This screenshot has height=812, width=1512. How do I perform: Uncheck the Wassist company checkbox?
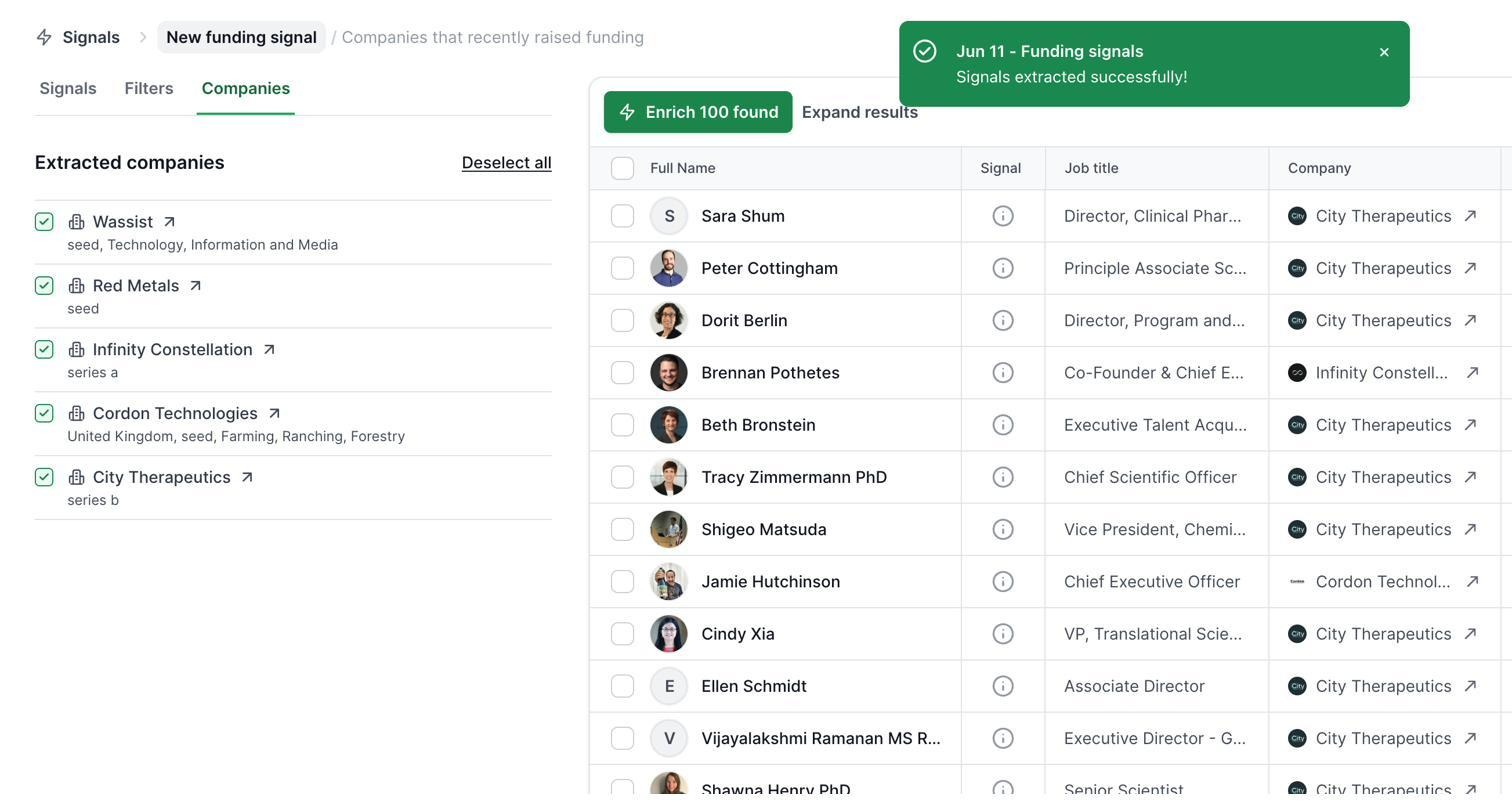point(44,222)
